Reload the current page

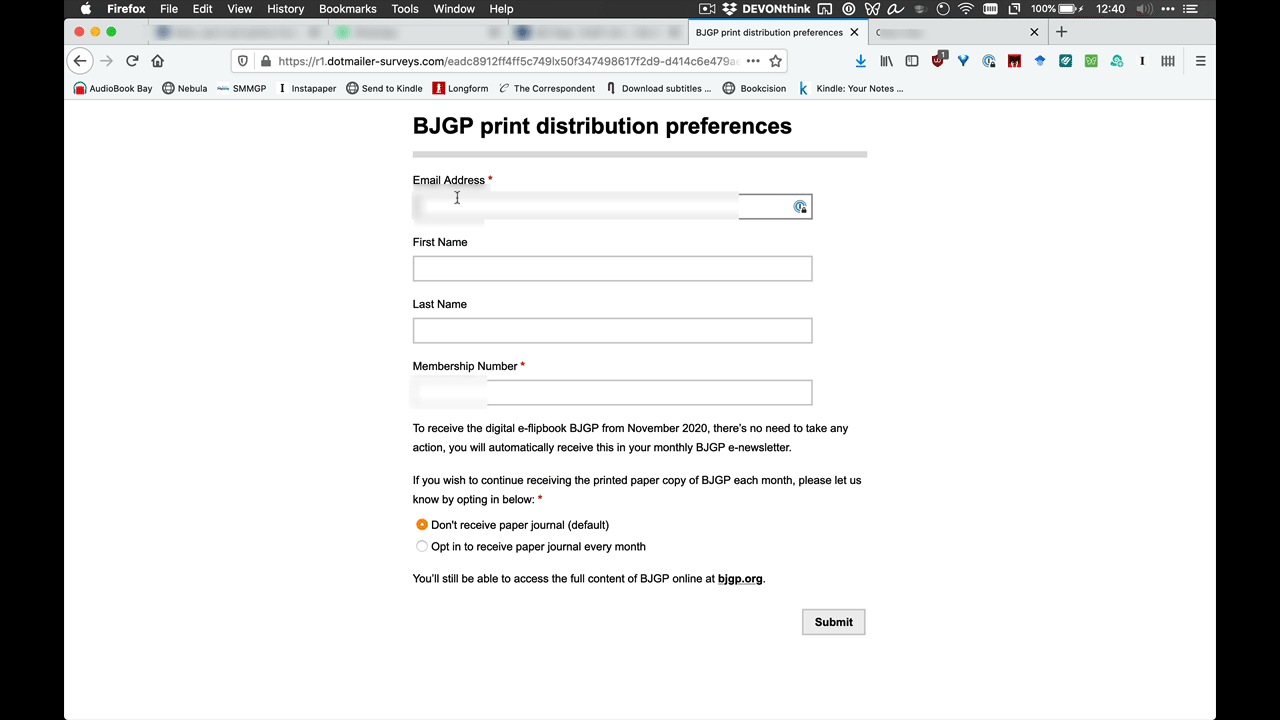[x=132, y=61]
